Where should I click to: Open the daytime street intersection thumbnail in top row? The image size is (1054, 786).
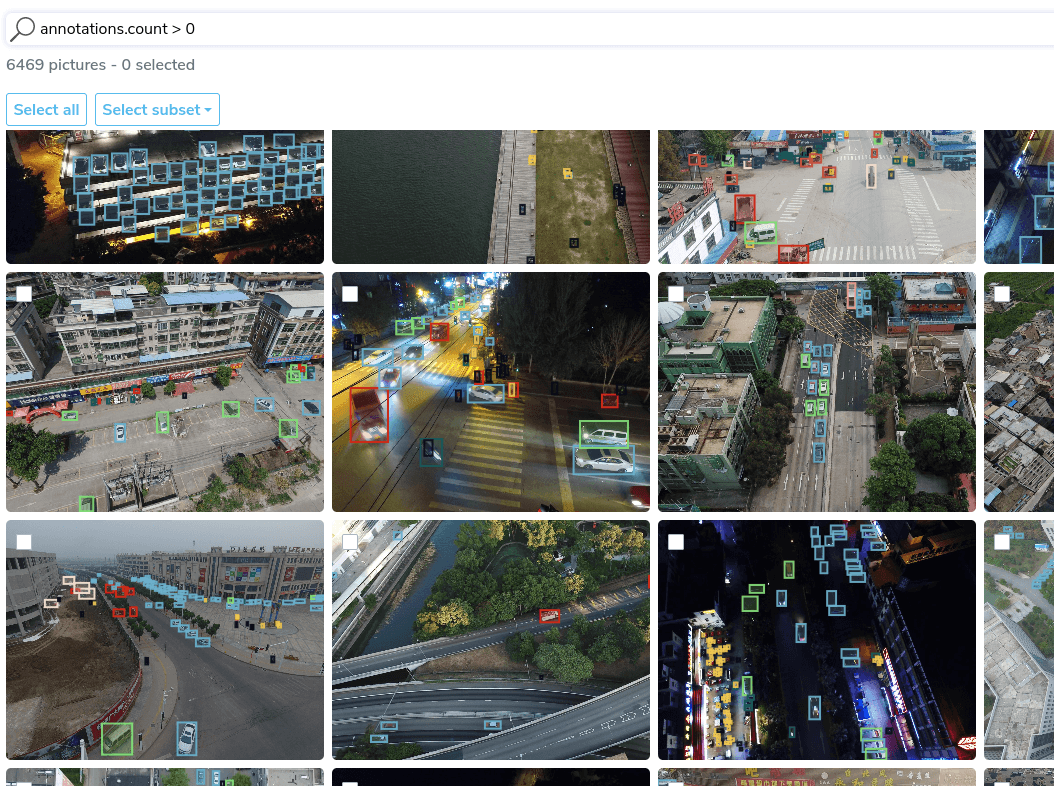point(816,197)
